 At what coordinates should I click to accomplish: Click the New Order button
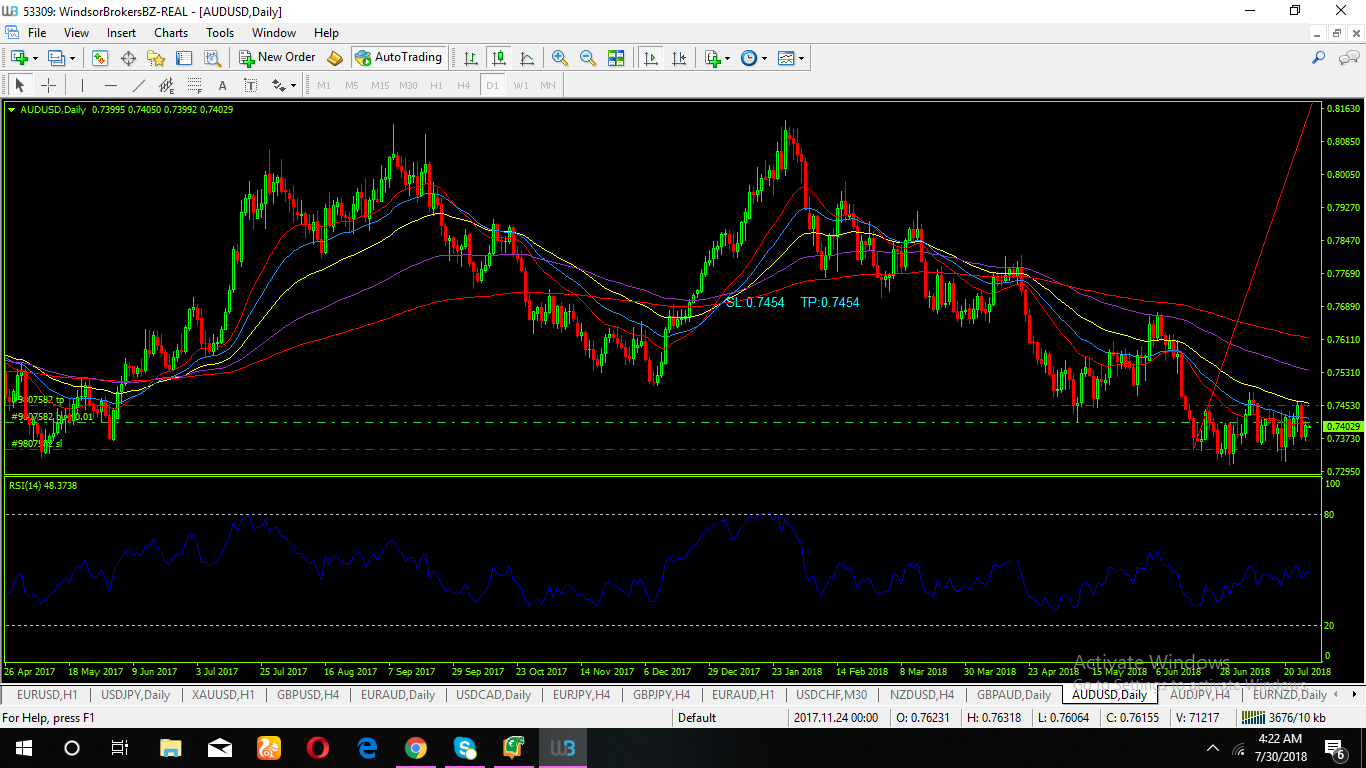tap(277, 58)
